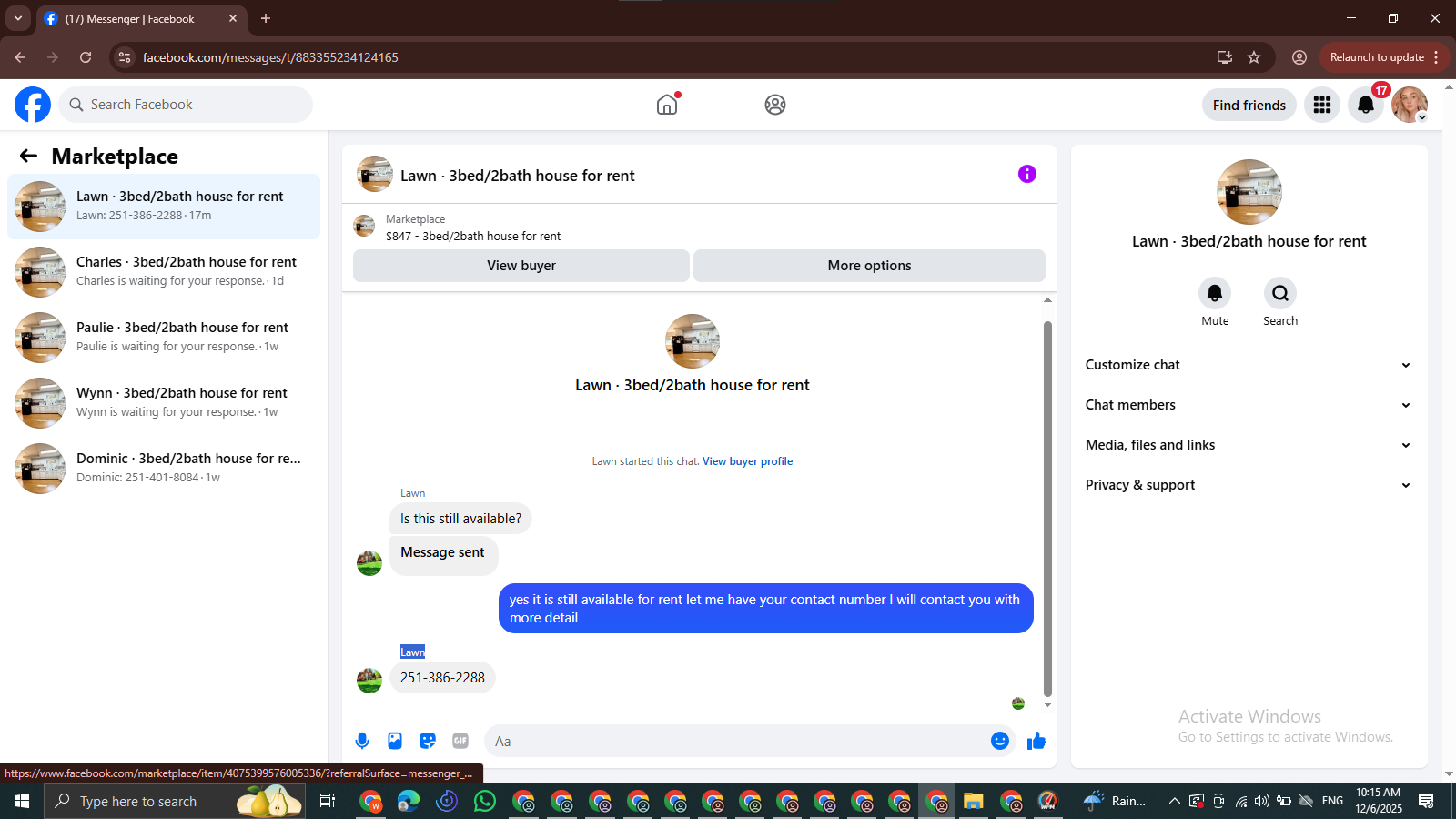Open the Charles conversation in the list

[164, 272]
